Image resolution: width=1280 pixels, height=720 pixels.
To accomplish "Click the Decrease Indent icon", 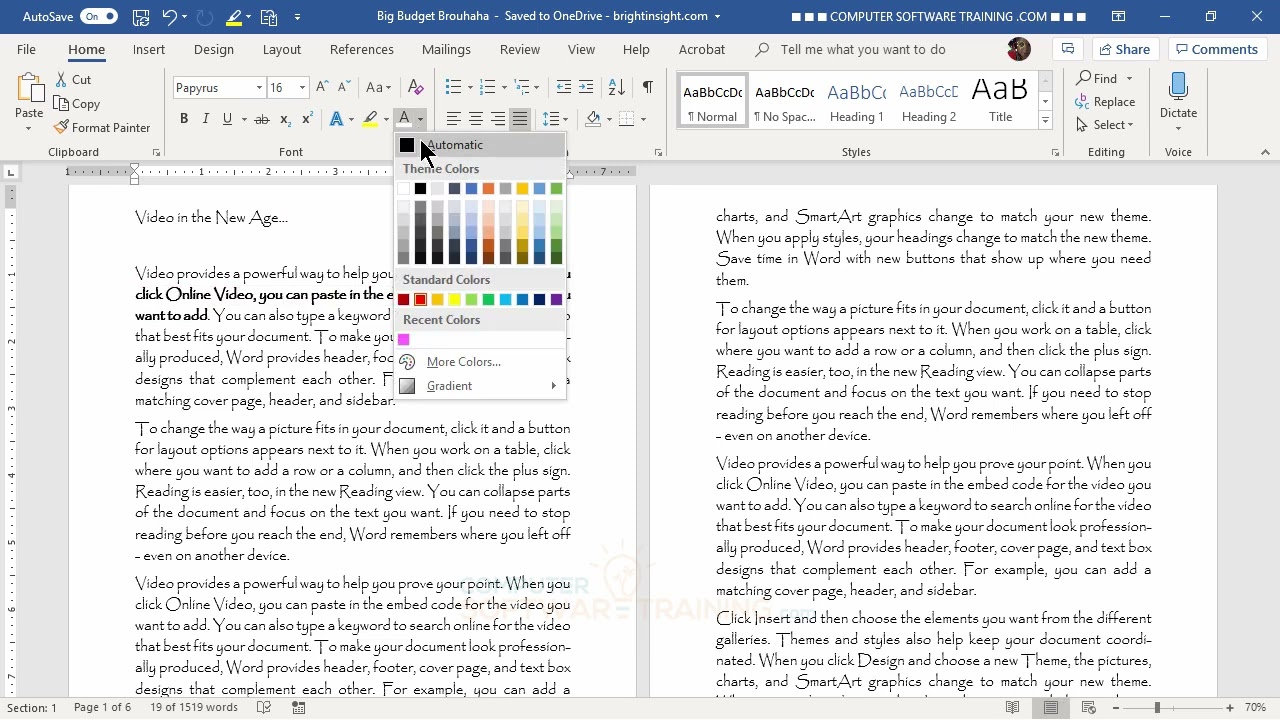I will (564, 88).
